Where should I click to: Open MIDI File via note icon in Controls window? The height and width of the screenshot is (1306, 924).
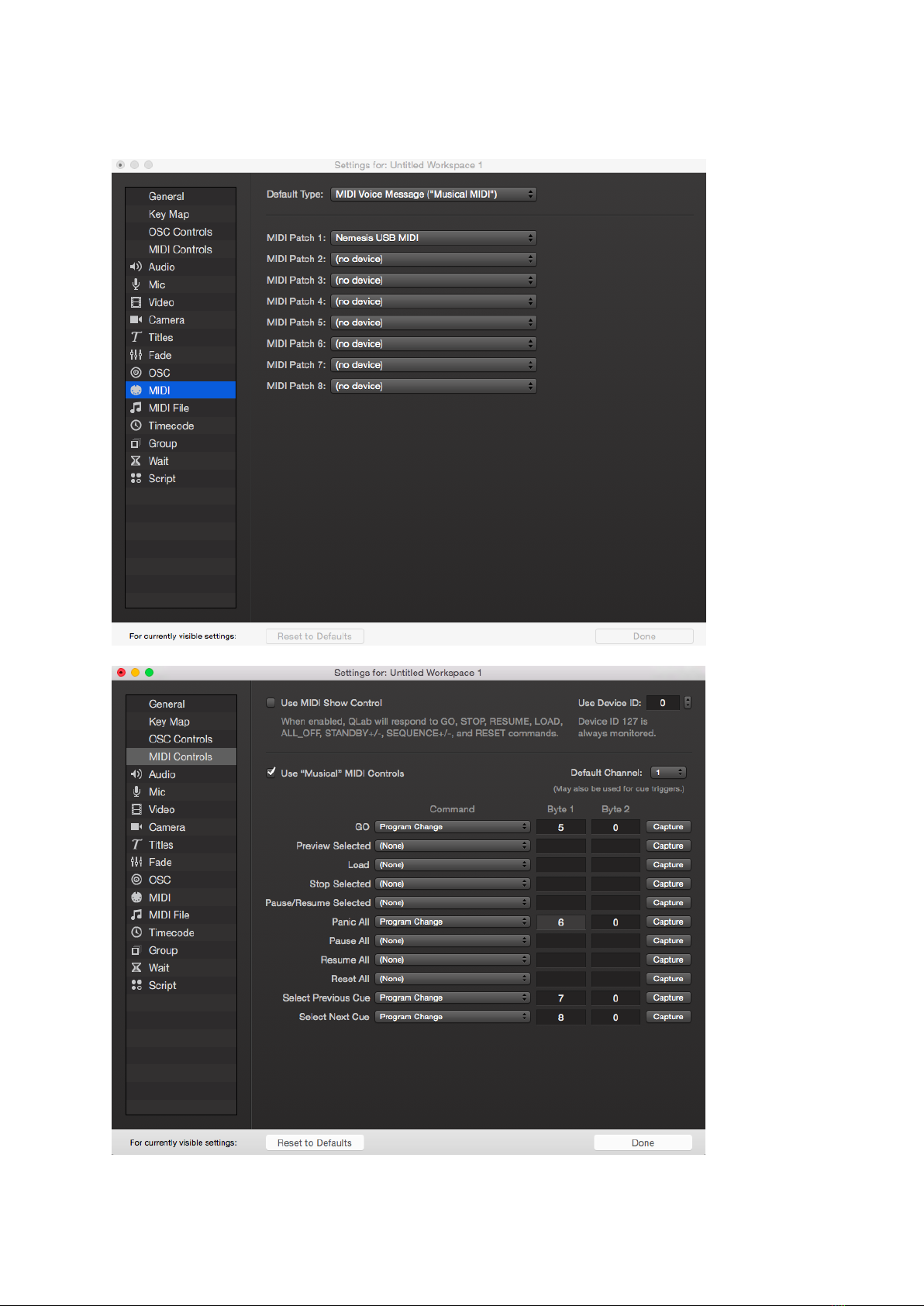click(x=136, y=915)
